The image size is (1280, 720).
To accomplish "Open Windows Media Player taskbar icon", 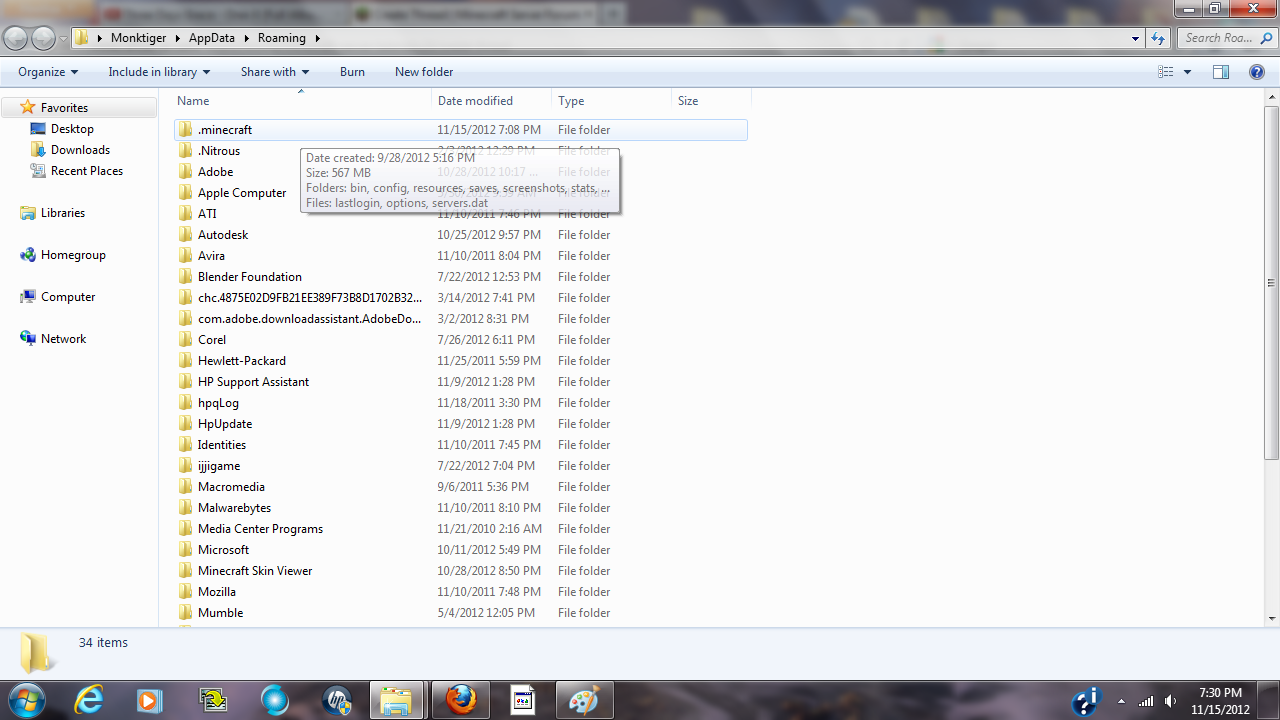I will tap(150, 700).
